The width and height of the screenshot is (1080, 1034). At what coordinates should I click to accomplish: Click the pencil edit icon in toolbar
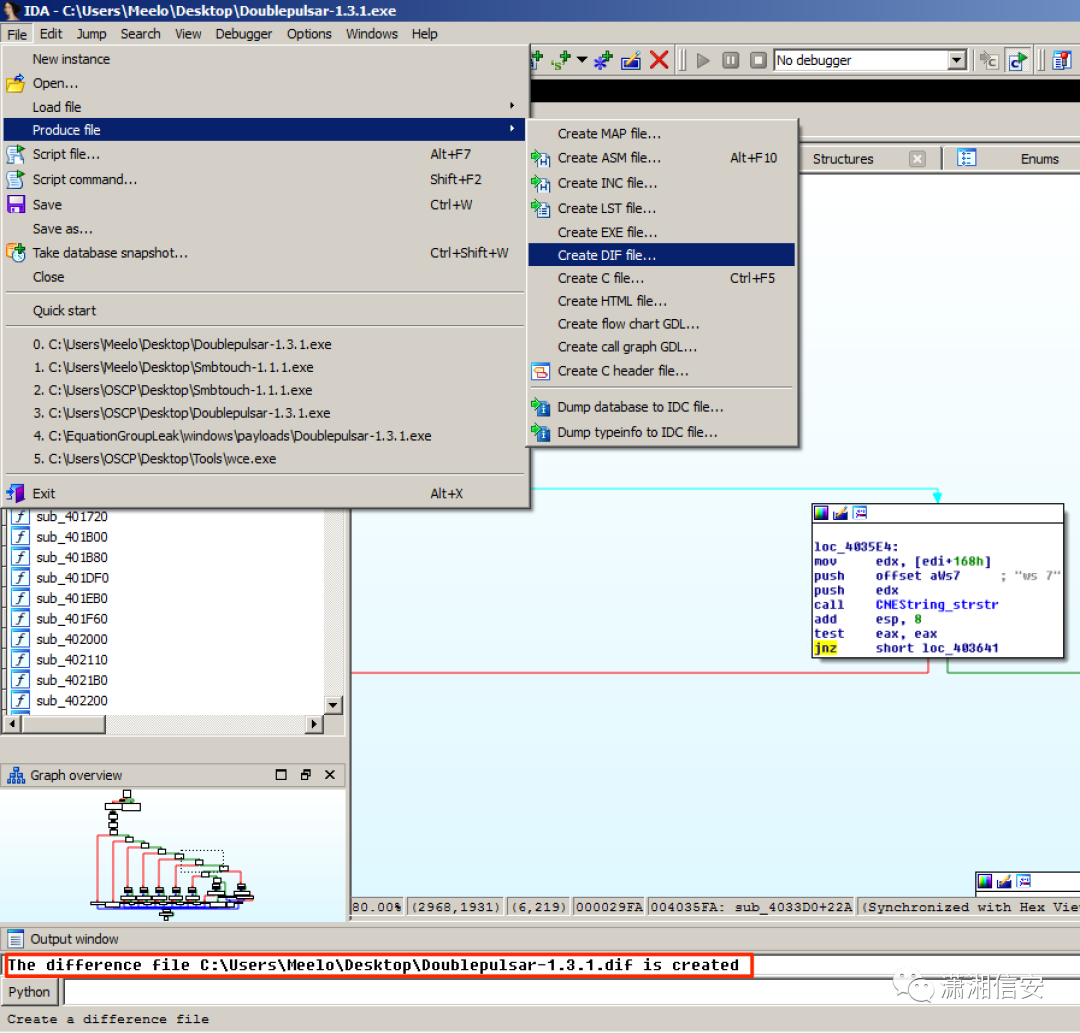tap(631, 61)
